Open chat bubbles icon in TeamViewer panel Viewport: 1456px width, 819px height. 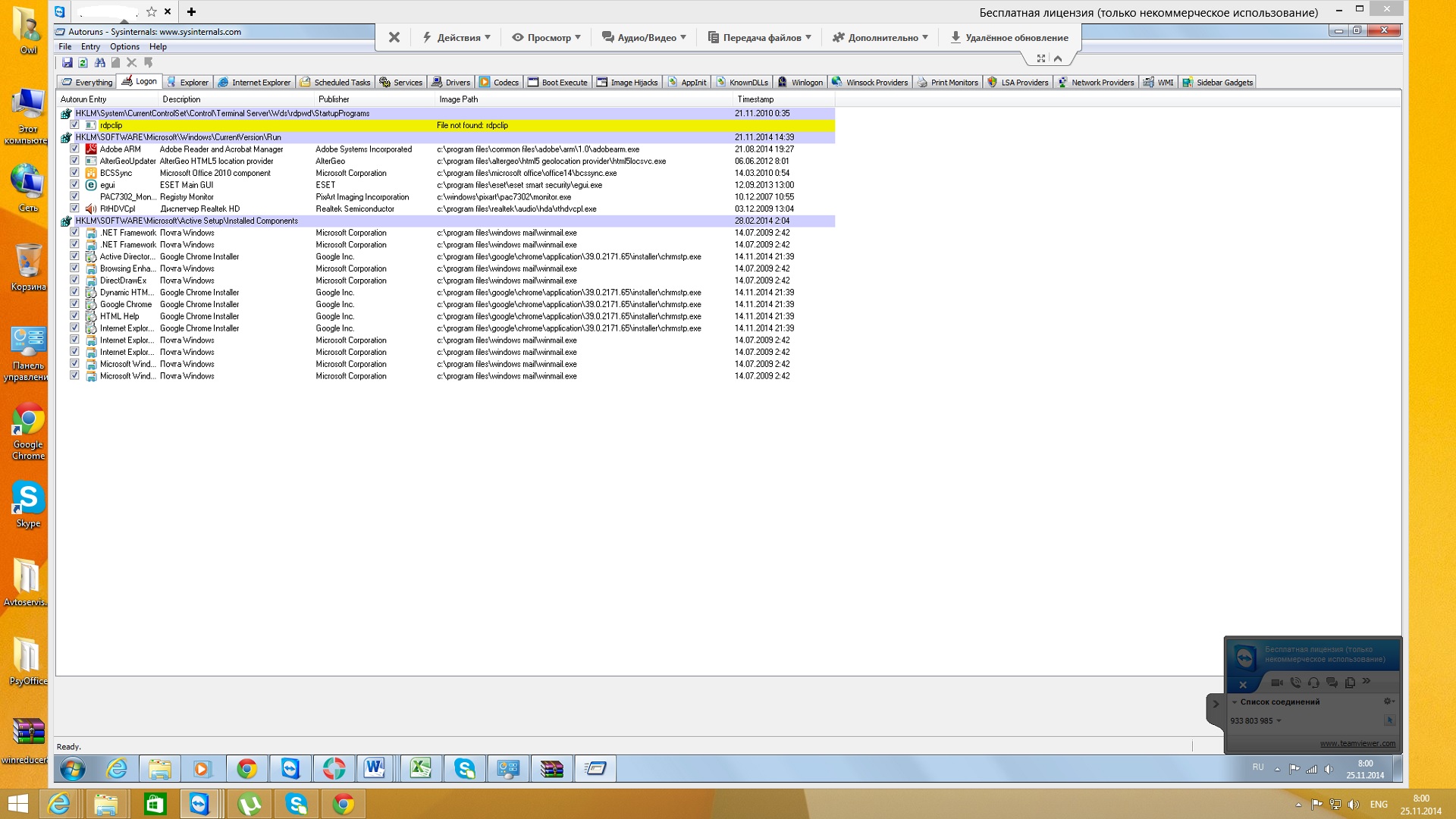tap(1332, 682)
